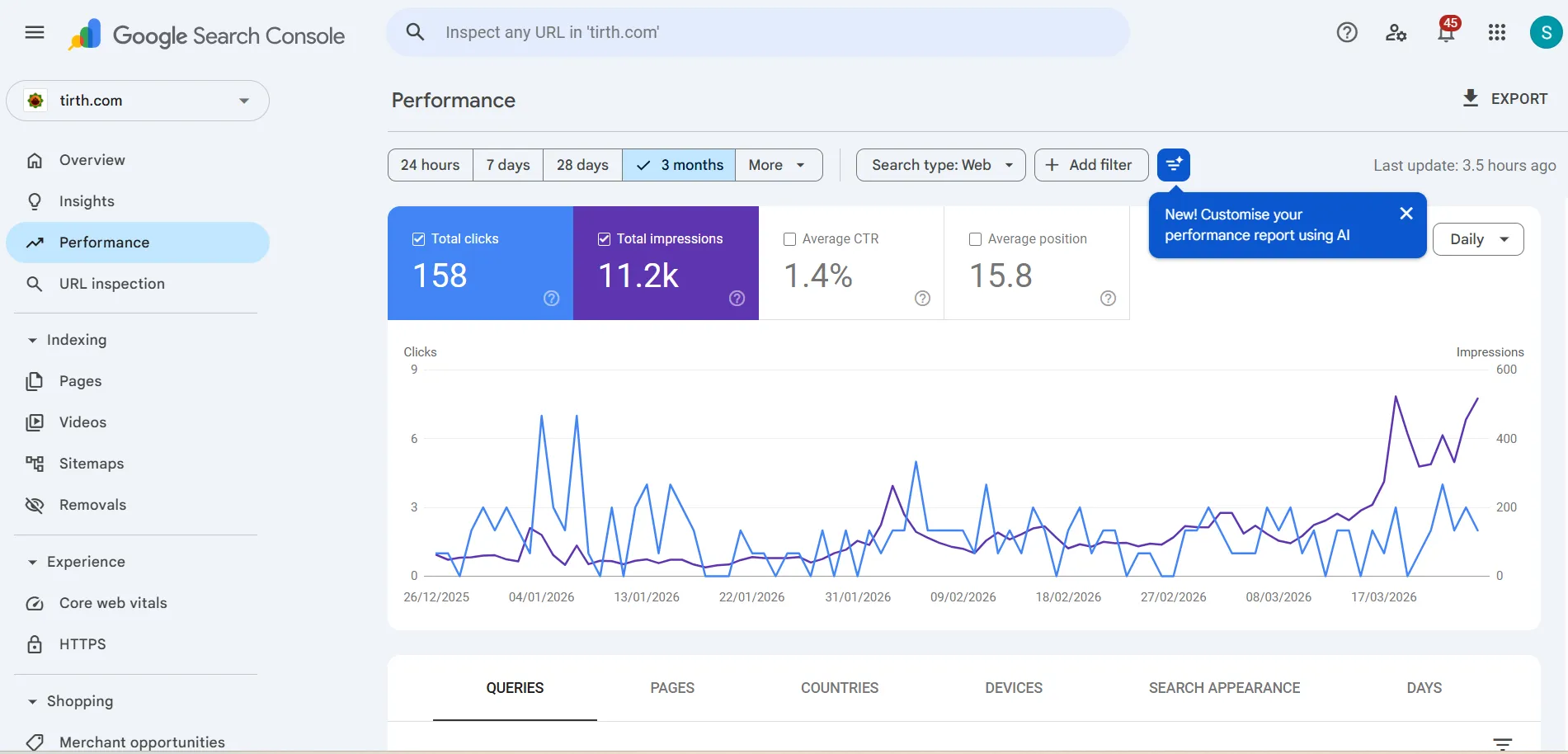Click the Export download icon
The width and height of the screenshot is (1568, 754).
click(1470, 98)
